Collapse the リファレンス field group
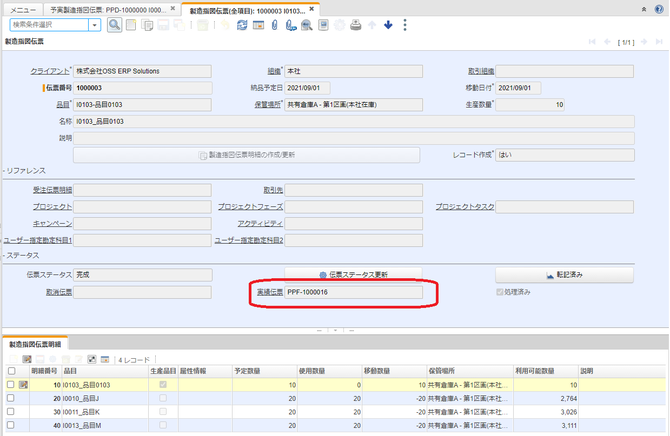Screen dimensions: 670x436 [24, 171]
